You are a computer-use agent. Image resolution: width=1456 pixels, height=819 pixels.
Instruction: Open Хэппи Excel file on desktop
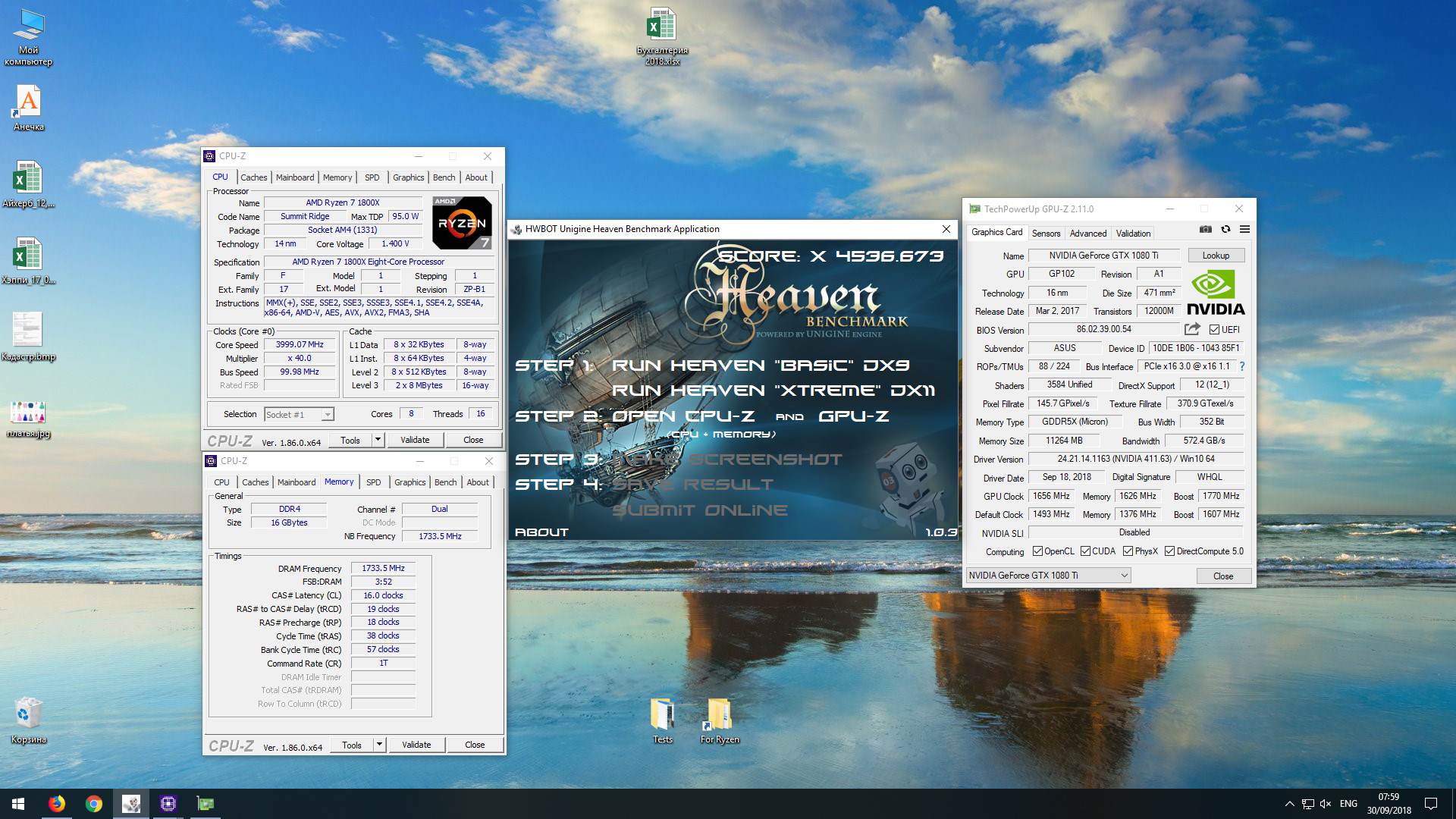click(x=28, y=261)
